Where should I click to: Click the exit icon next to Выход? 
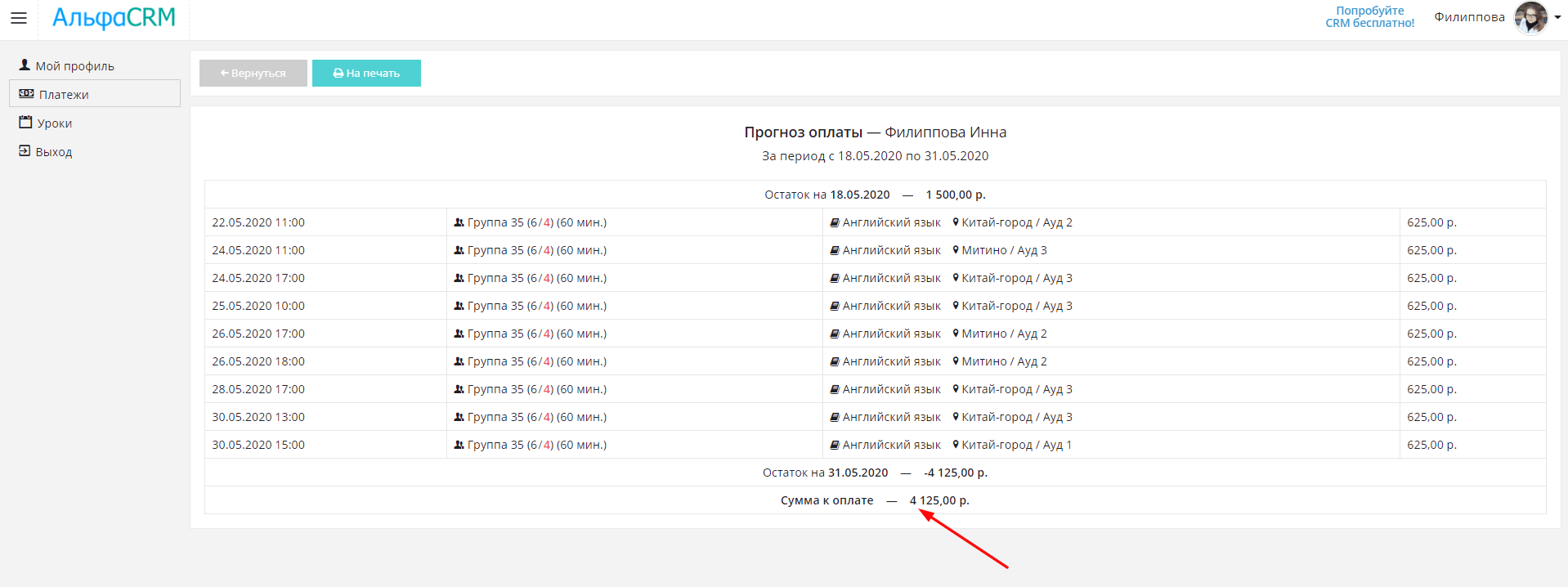coord(25,151)
